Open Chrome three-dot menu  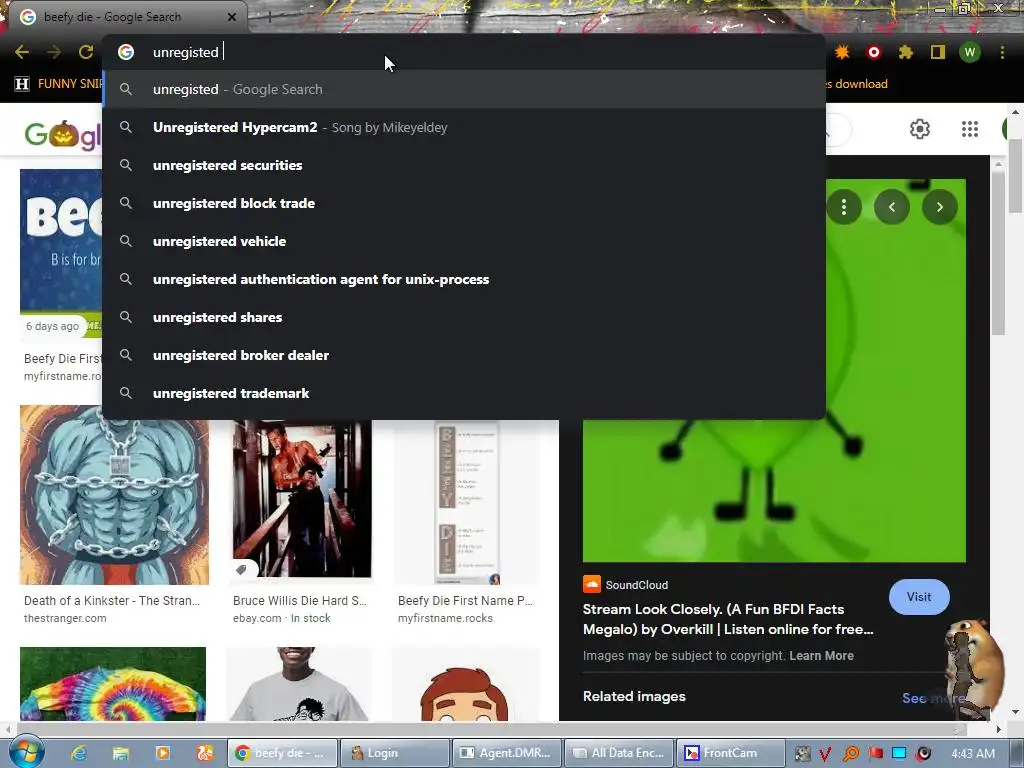[x=1002, y=52]
